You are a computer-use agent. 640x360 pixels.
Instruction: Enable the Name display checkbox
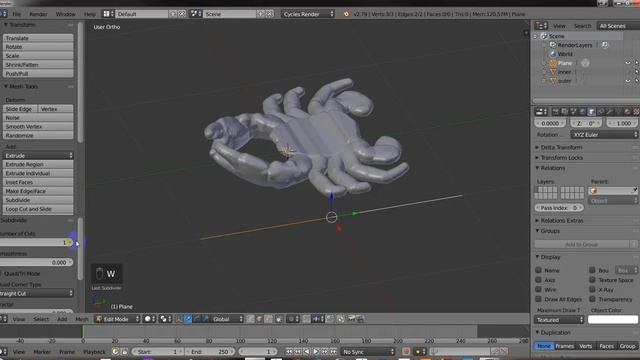point(538,270)
